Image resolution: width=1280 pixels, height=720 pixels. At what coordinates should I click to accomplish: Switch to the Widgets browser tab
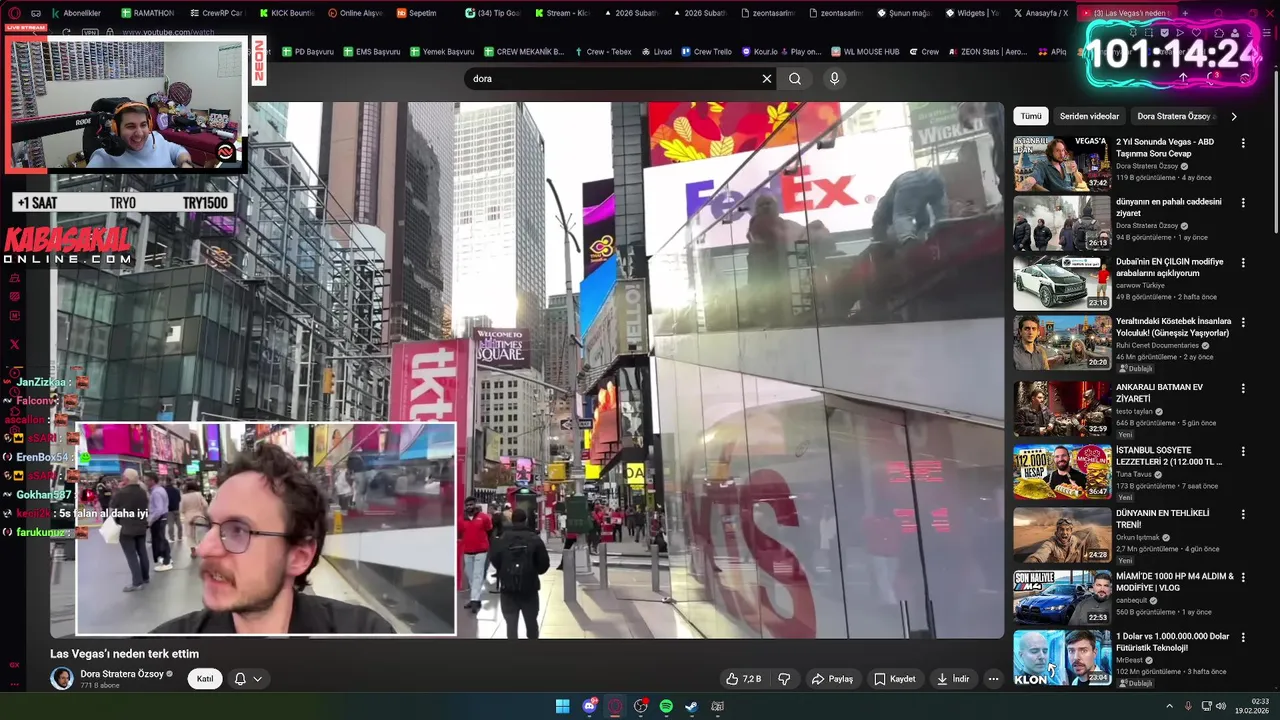point(970,13)
